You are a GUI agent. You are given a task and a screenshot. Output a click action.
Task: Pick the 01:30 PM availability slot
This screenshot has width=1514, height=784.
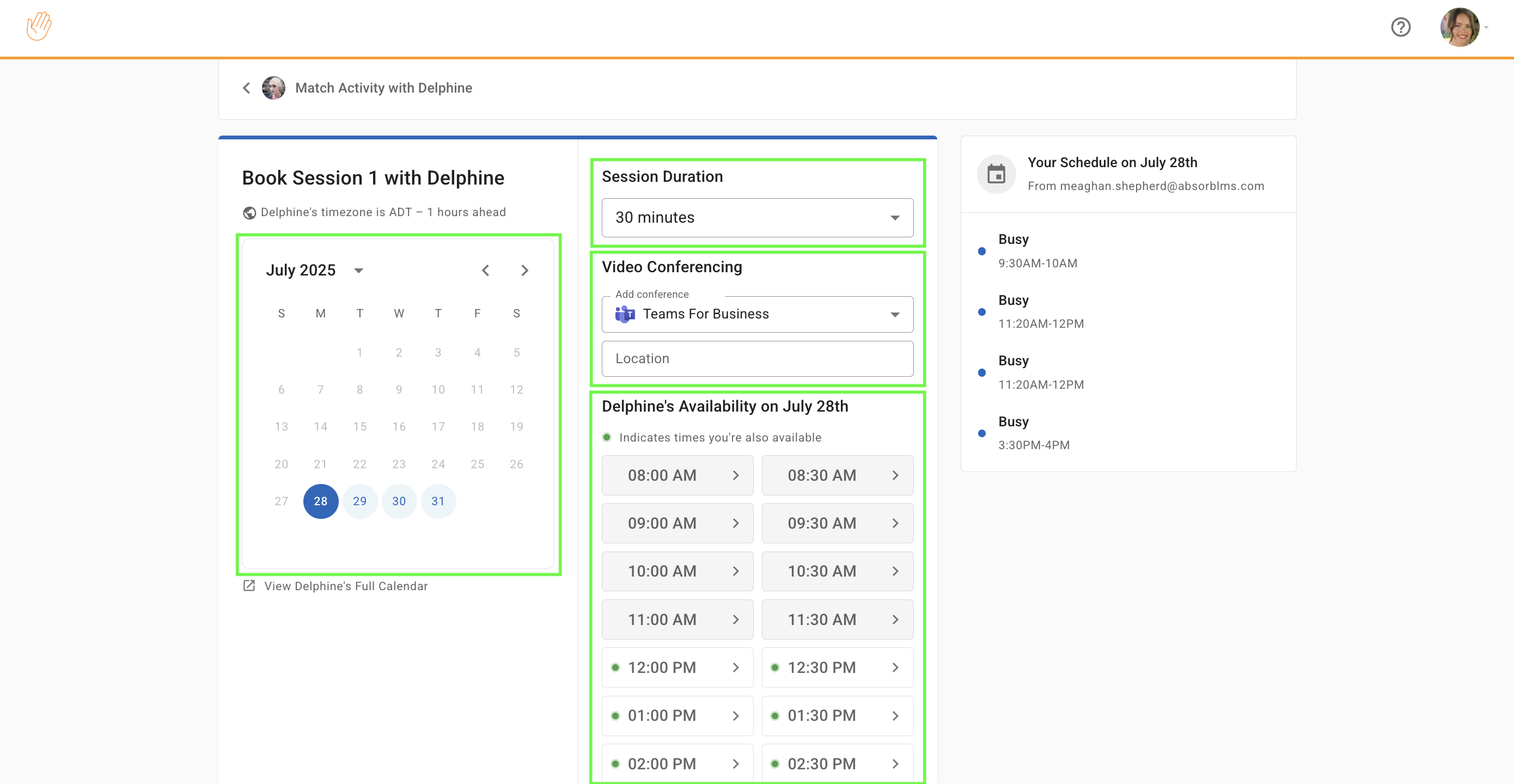(837, 716)
